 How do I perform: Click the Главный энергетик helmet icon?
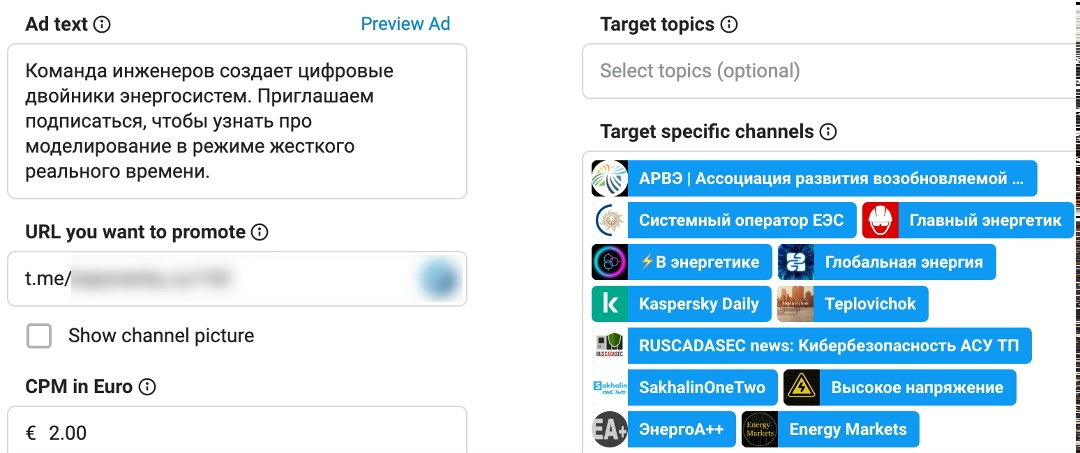pyautogui.click(x=879, y=220)
